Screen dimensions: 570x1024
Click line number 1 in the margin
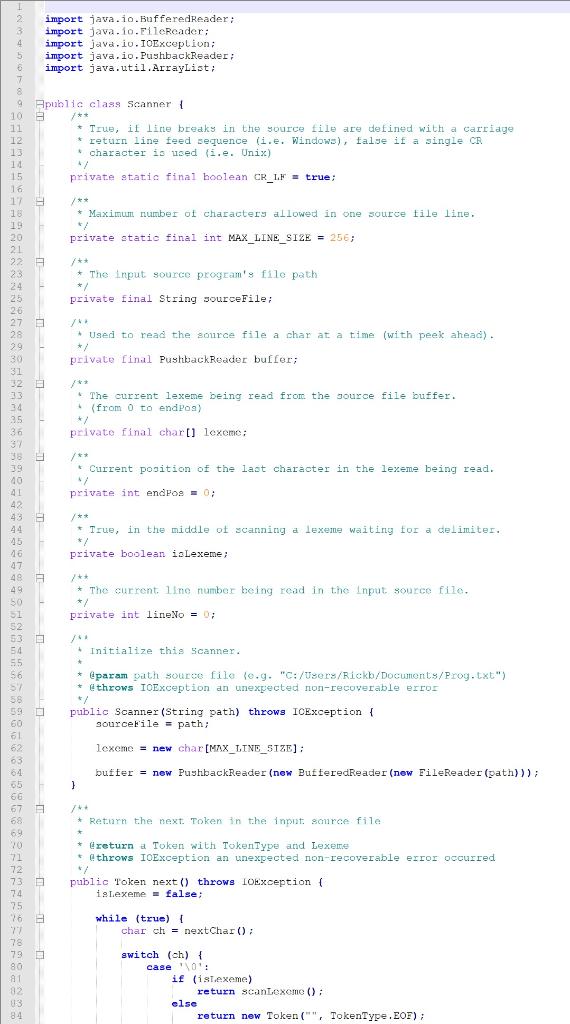point(20,7)
